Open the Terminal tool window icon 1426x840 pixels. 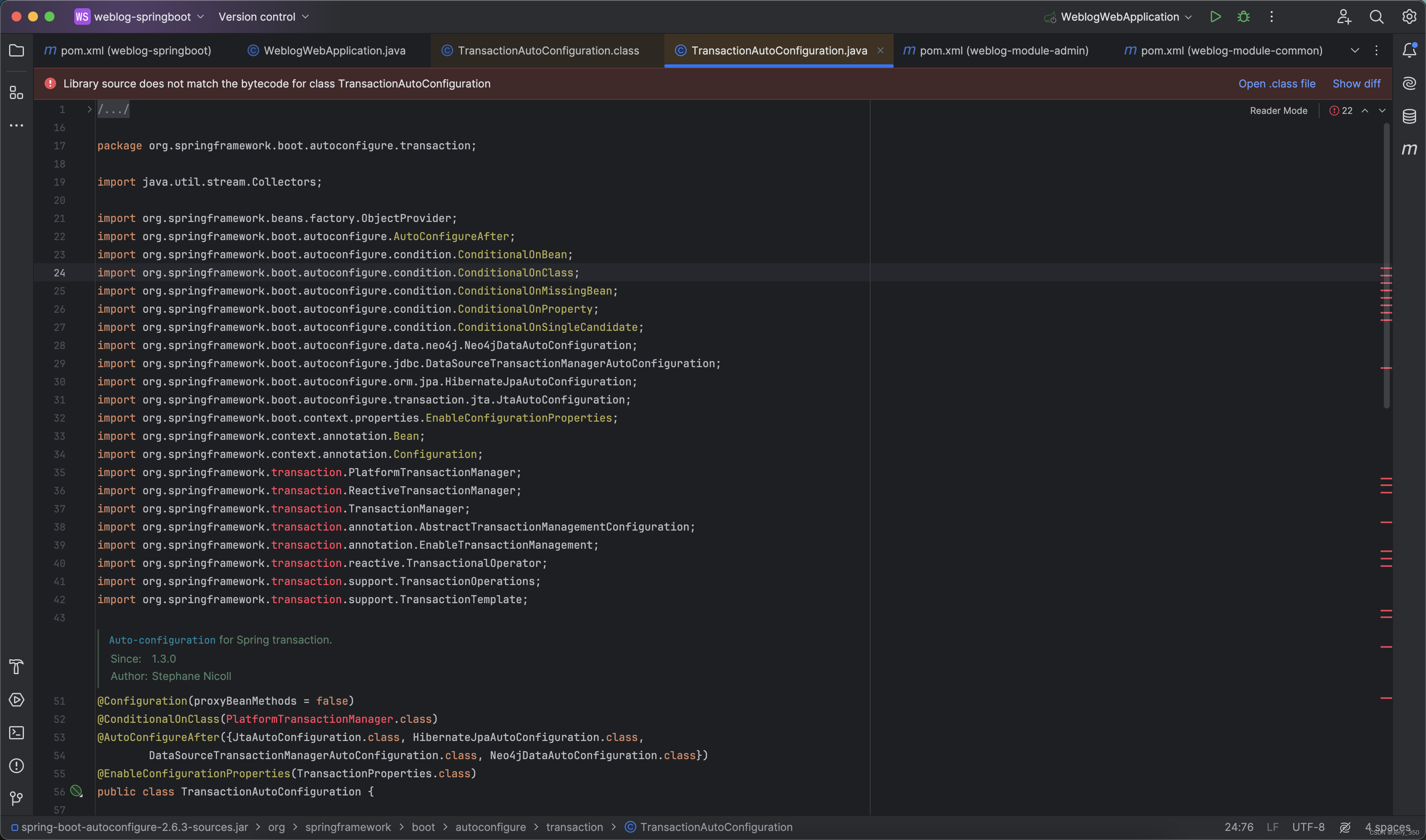pyautogui.click(x=17, y=732)
